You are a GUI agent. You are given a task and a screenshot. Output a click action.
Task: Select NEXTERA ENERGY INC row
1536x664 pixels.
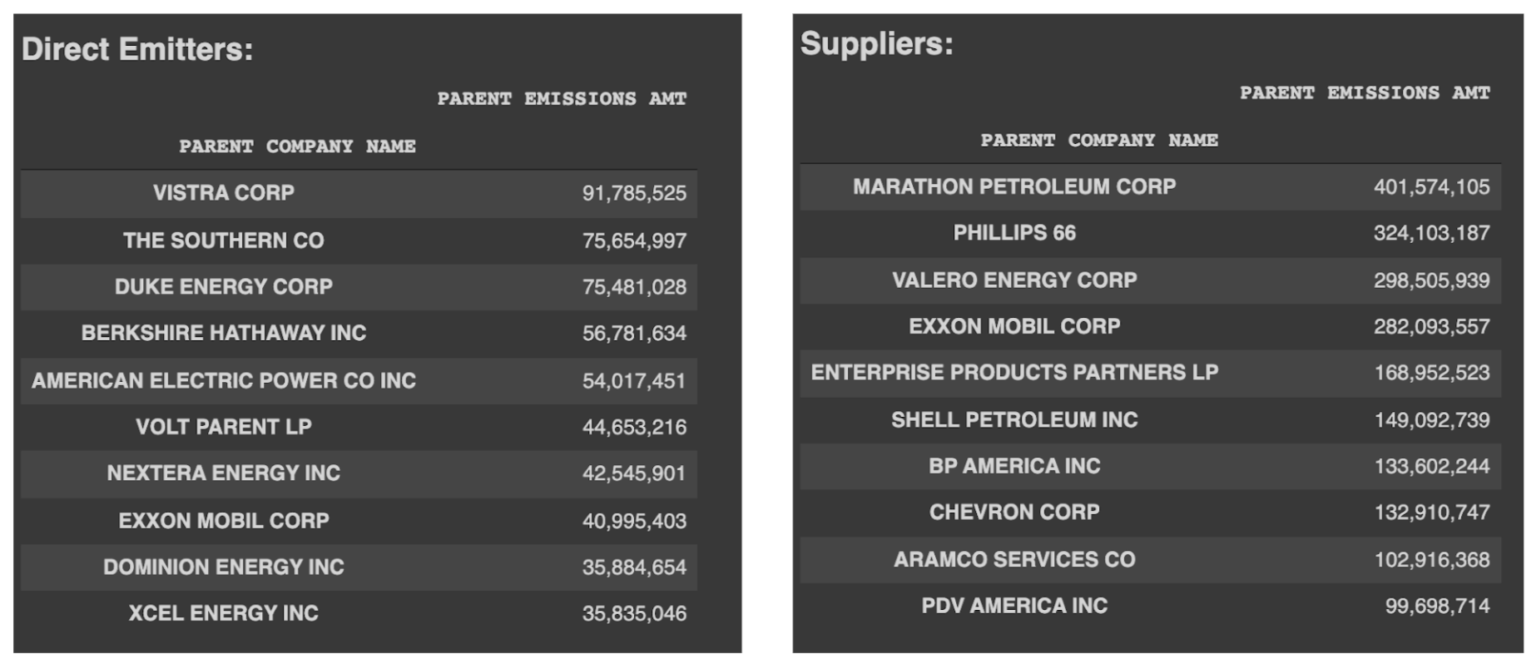(359, 473)
